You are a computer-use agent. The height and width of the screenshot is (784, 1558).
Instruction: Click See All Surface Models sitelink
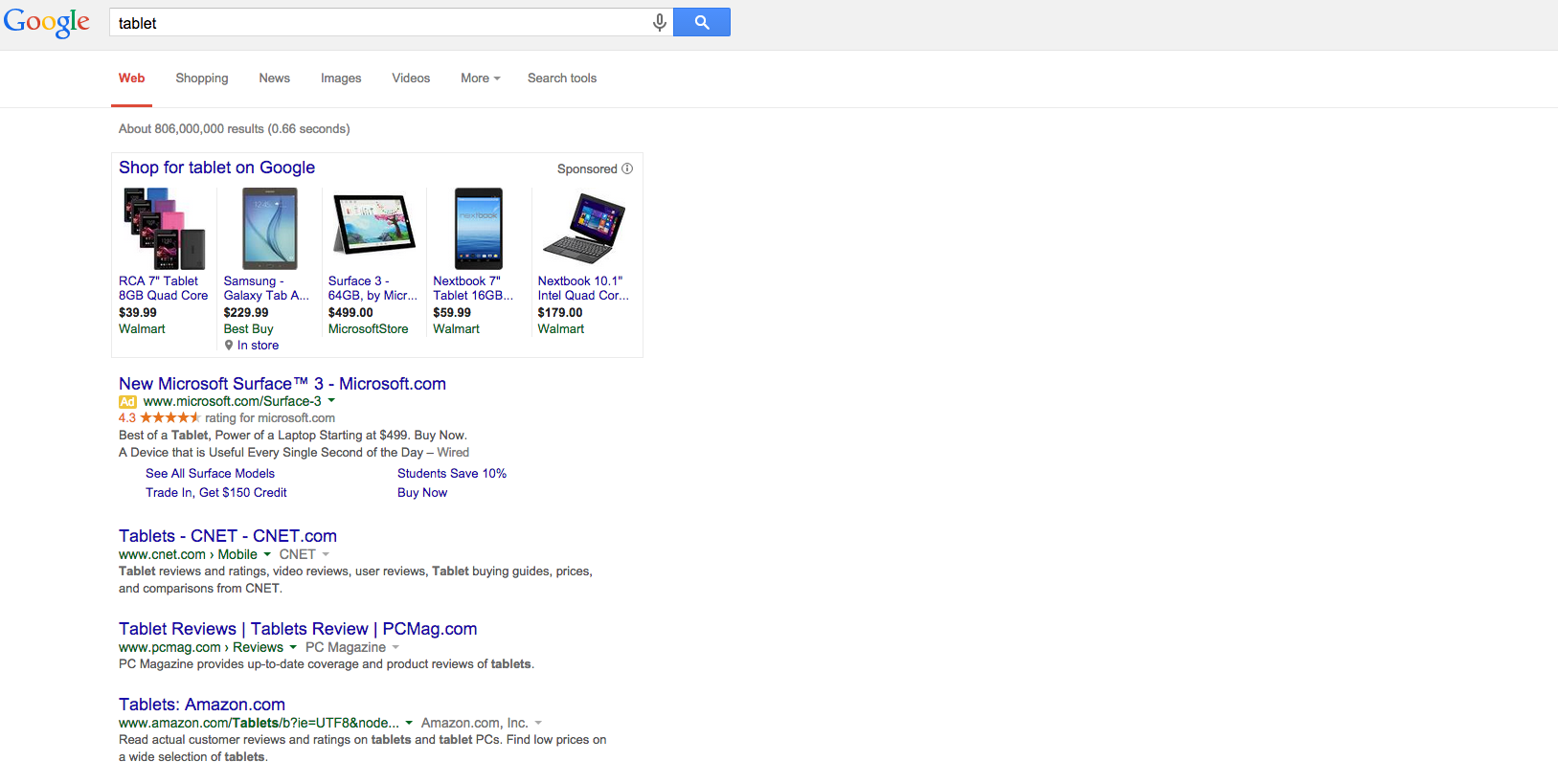point(210,474)
